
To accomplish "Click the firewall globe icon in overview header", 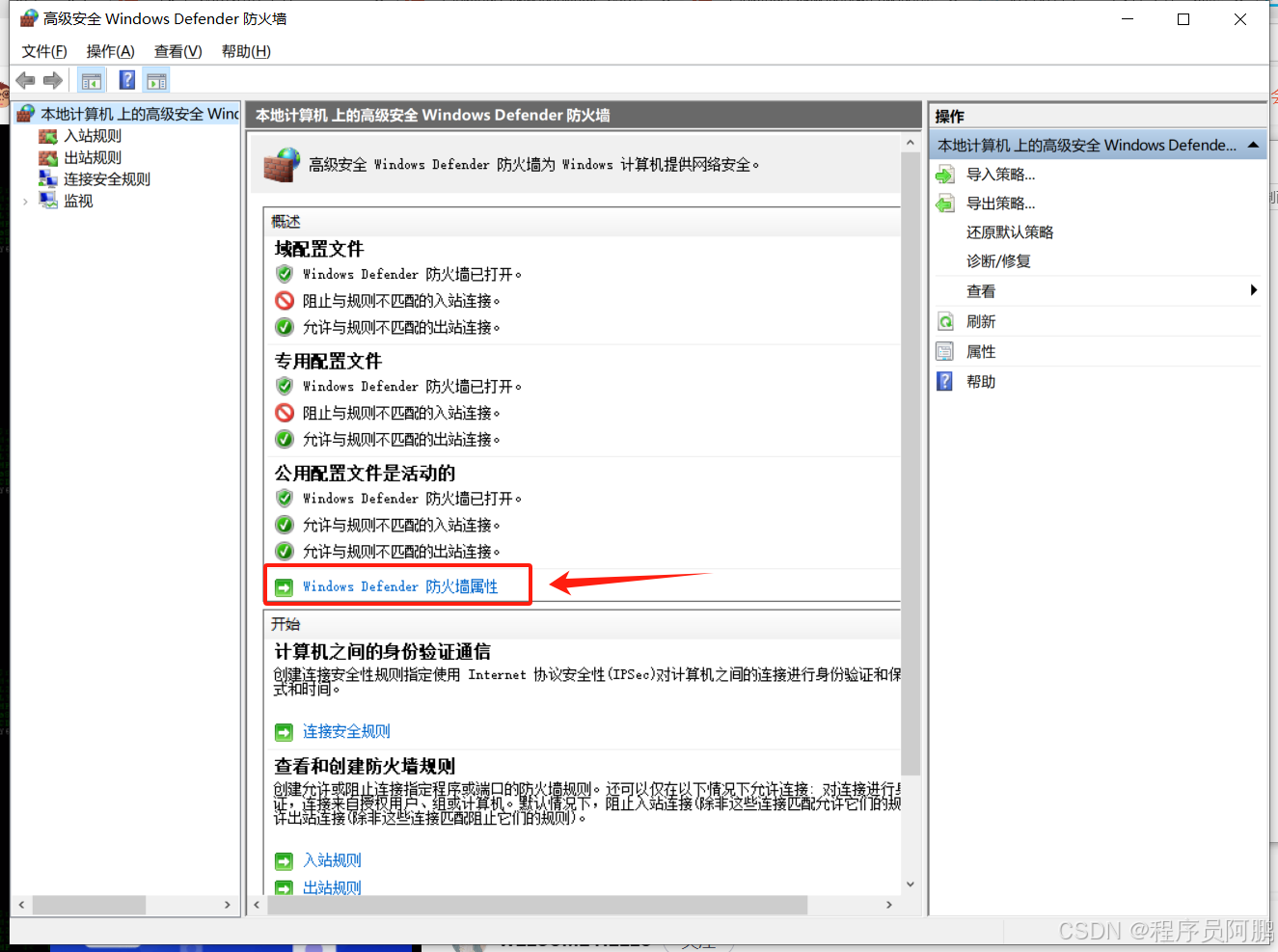I will coord(282,165).
